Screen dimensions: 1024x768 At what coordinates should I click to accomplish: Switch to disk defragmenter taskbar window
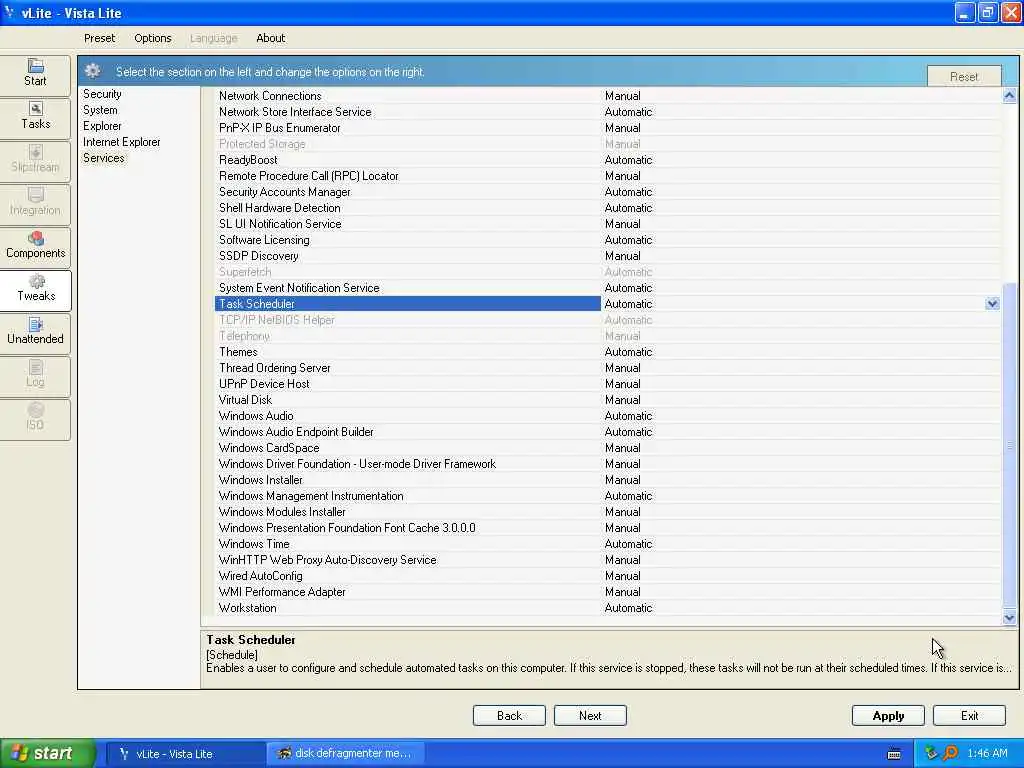click(345, 753)
